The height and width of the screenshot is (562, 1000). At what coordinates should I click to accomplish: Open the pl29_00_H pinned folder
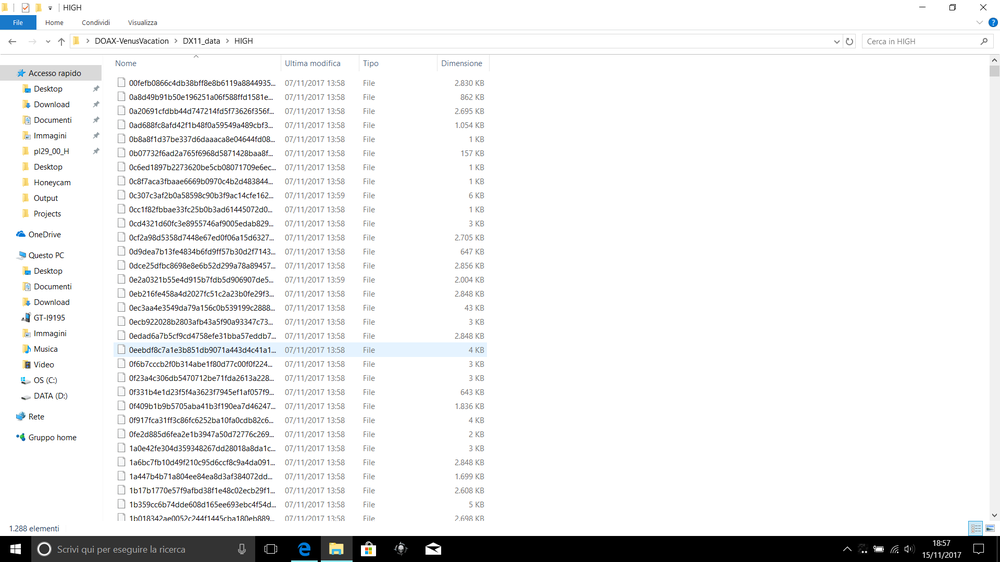pos(51,151)
